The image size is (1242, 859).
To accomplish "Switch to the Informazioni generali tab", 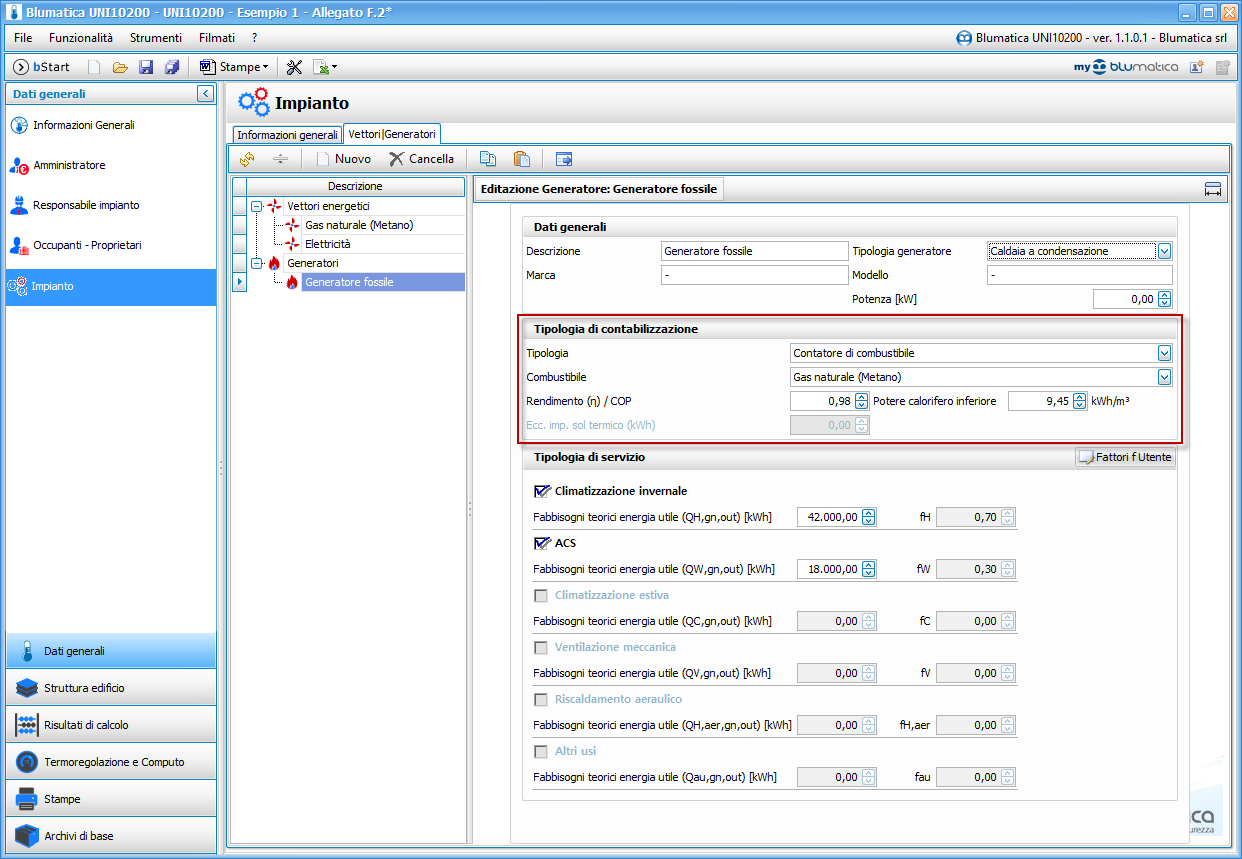I will coord(287,134).
